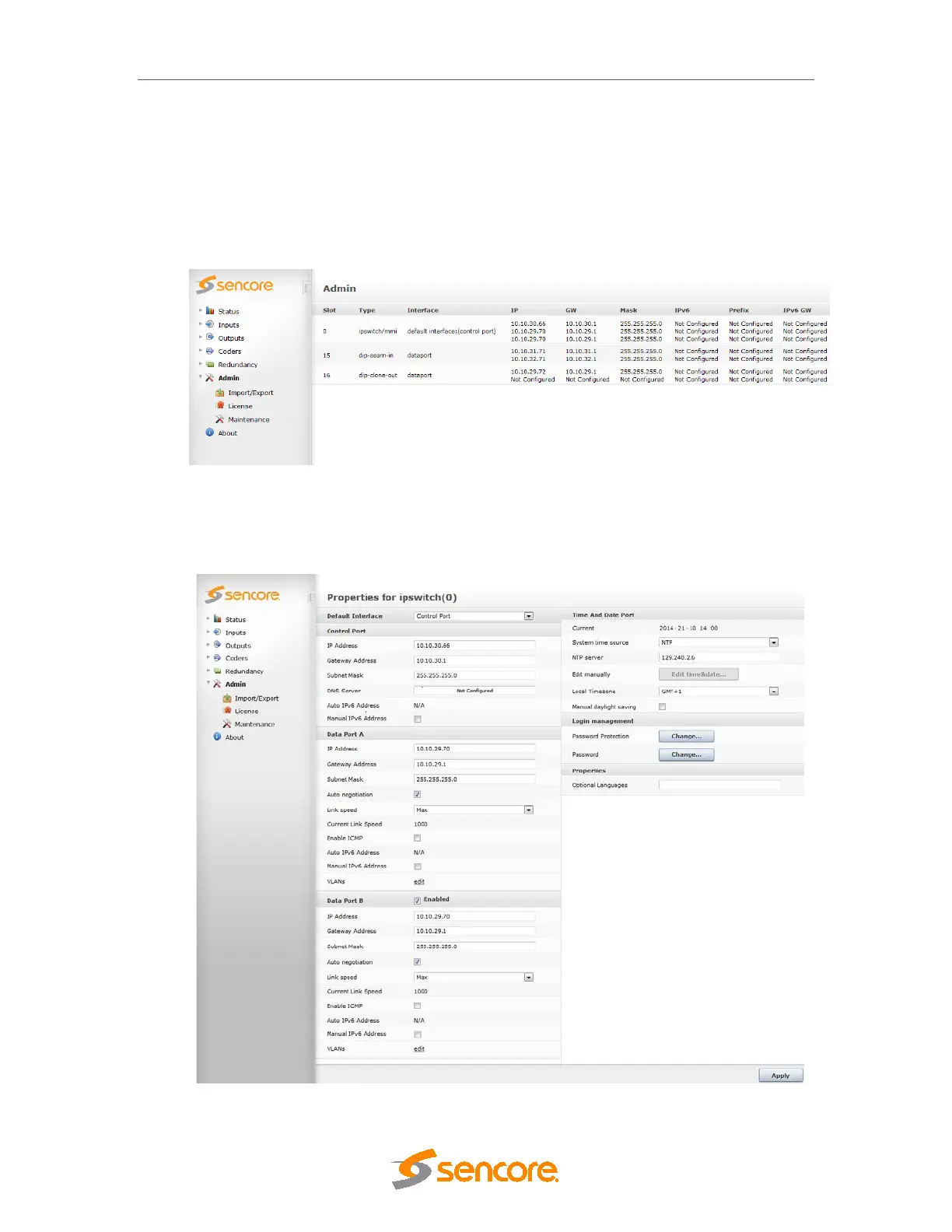This screenshot has width=952, height=1232.
Task: Click the Admin tools icon in the Properties page sidebar
Action: [x=218, y=684]
